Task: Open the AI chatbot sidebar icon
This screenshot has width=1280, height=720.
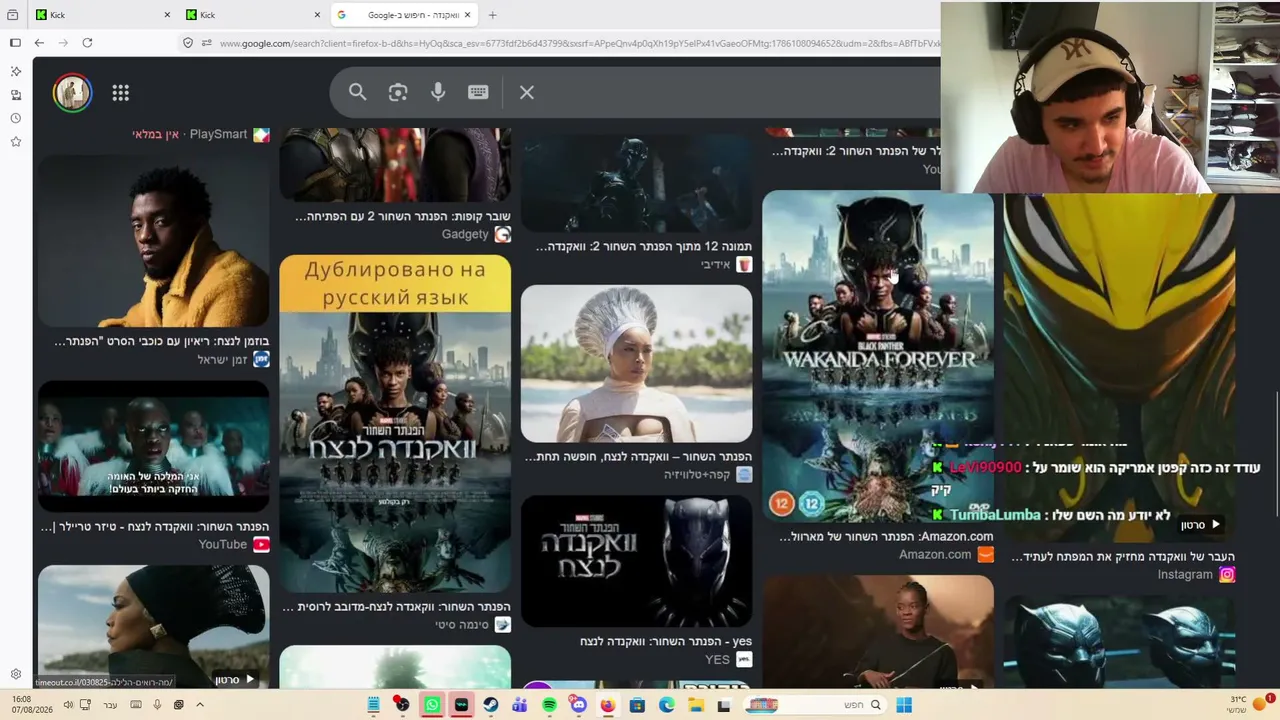Action: click(15, 72)
